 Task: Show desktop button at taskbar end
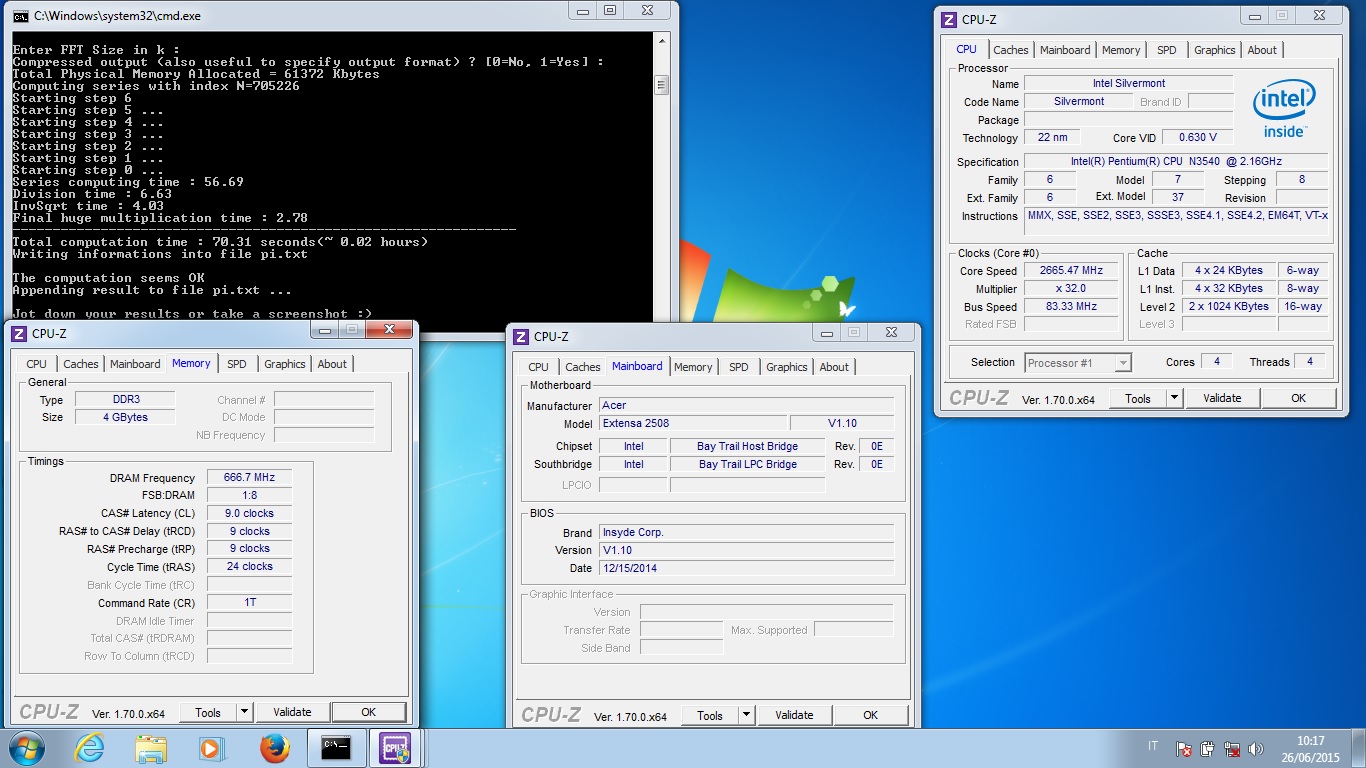click(x=1358, y=748)
